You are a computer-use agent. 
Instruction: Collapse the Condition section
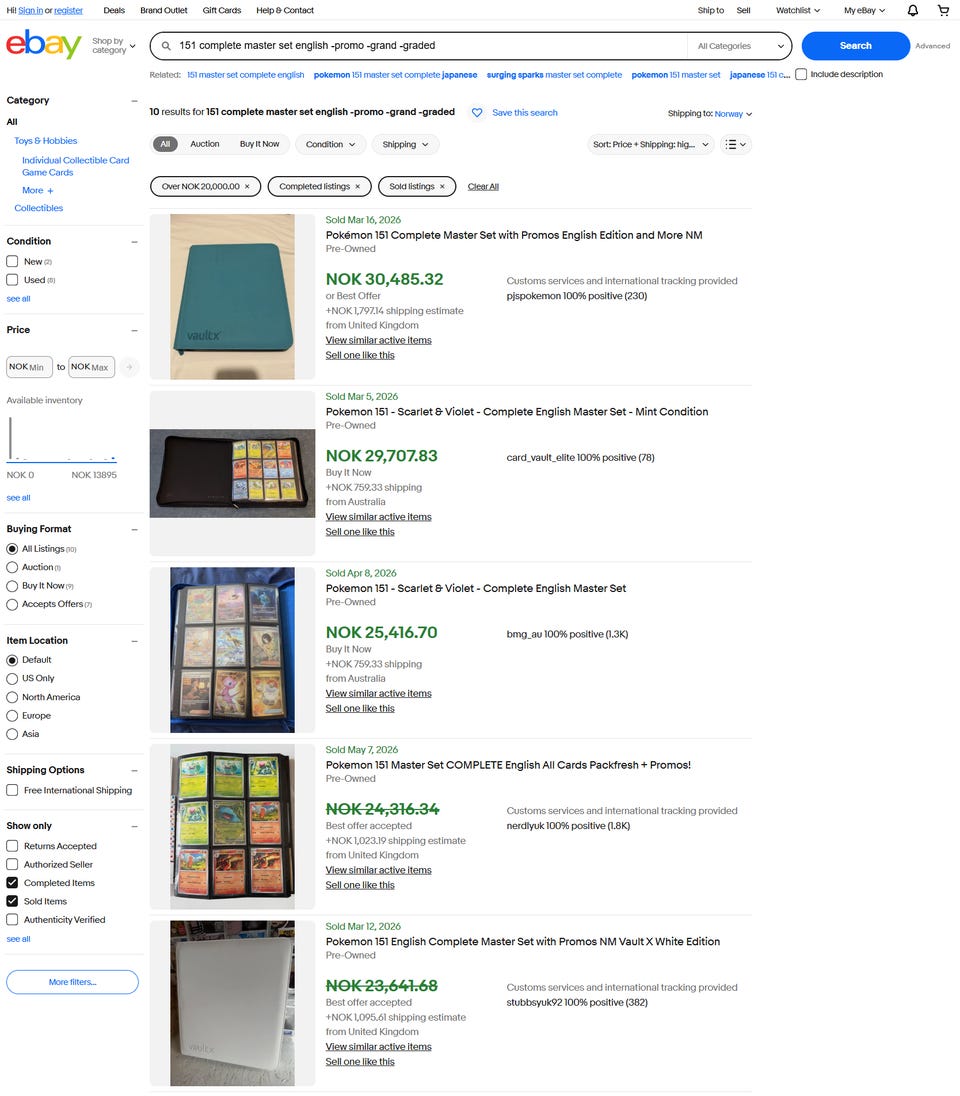pos(134,242)
